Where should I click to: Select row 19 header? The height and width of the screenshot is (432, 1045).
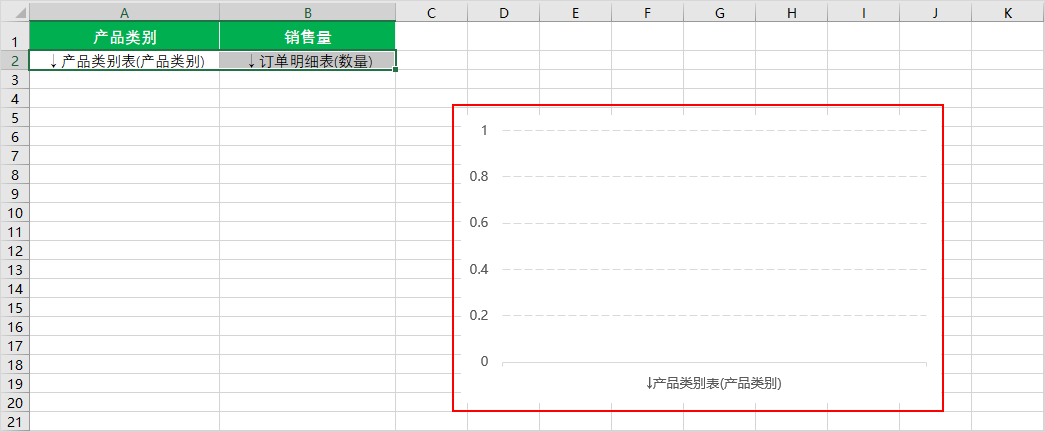click(x=15, y=384)
